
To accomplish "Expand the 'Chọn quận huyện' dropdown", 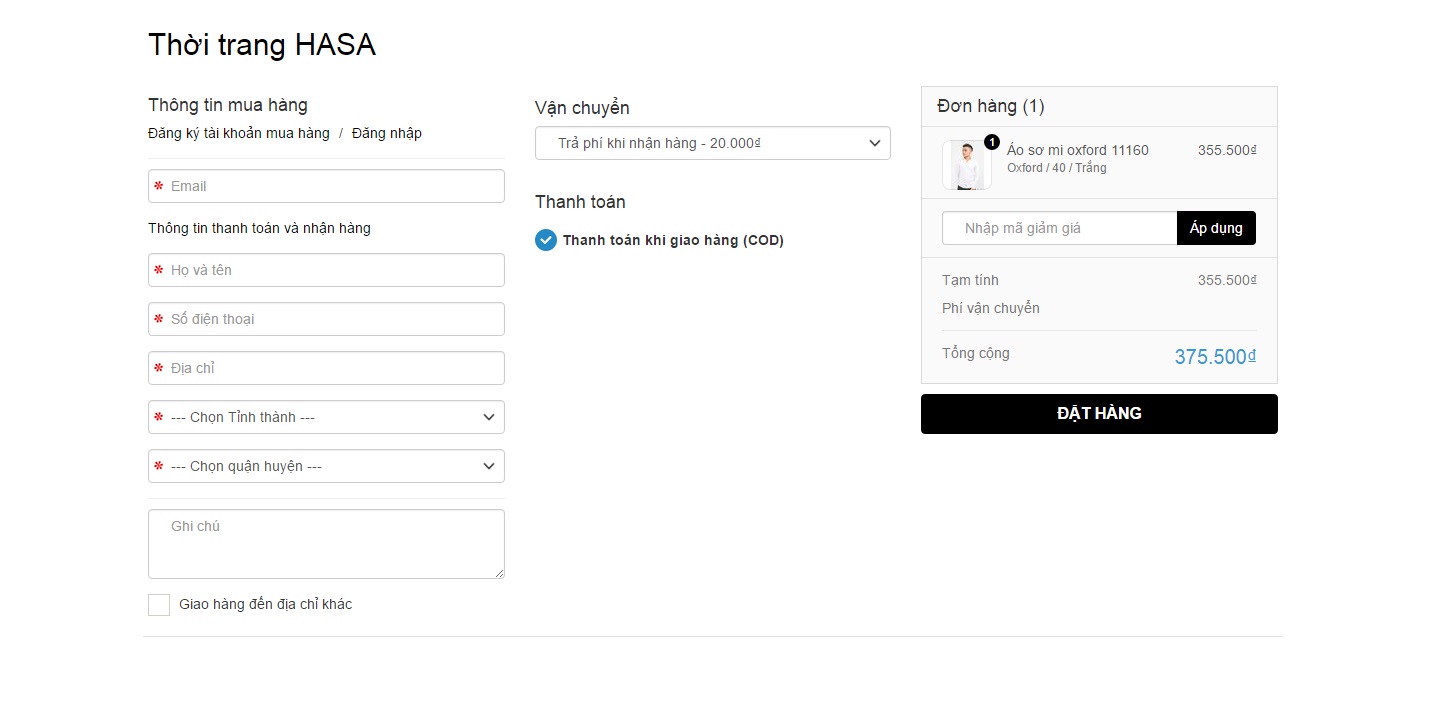I will tap(326, 466).
